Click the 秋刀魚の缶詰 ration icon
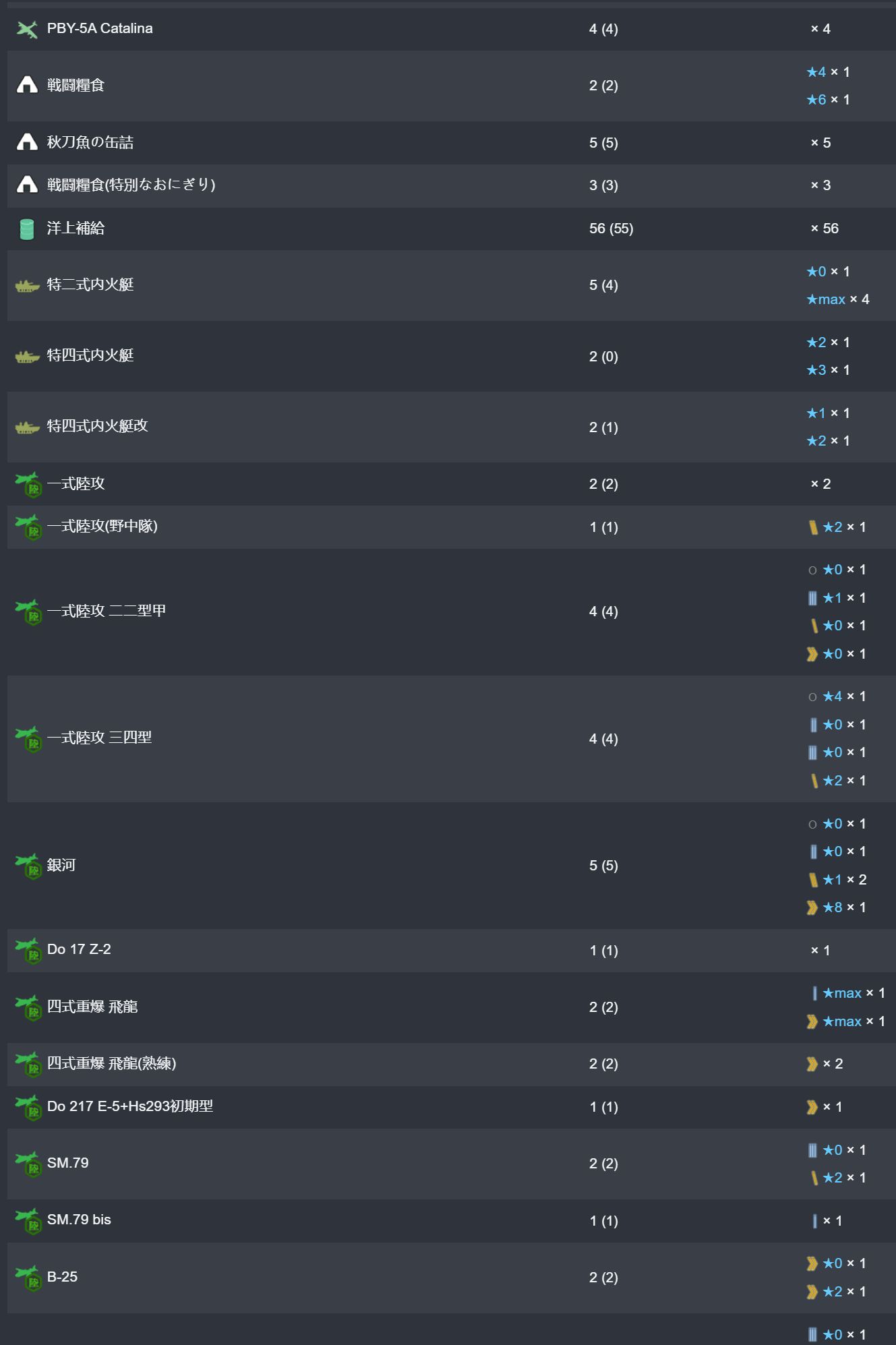896x1345 pixels. (x=27, y=142)
